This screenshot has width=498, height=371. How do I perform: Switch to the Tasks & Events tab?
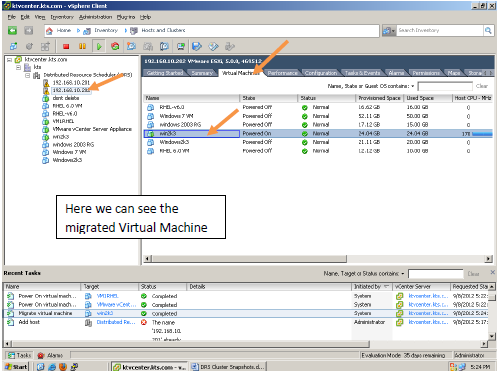[x=362, y=73]
